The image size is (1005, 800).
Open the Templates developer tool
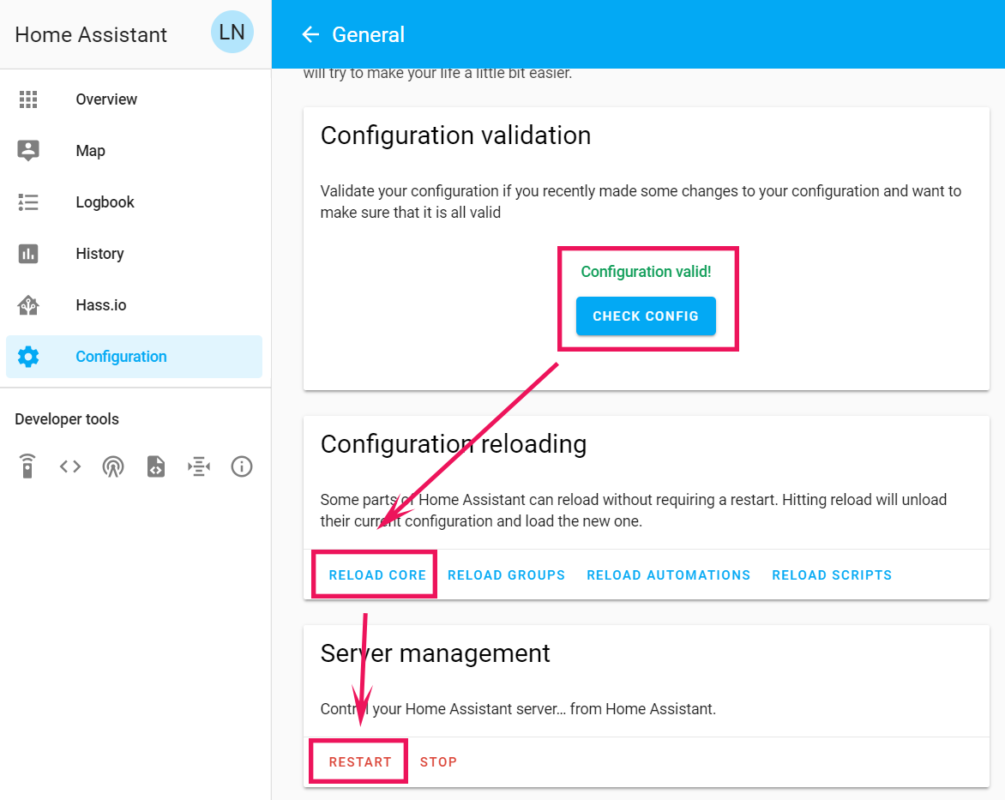[156, 466]
